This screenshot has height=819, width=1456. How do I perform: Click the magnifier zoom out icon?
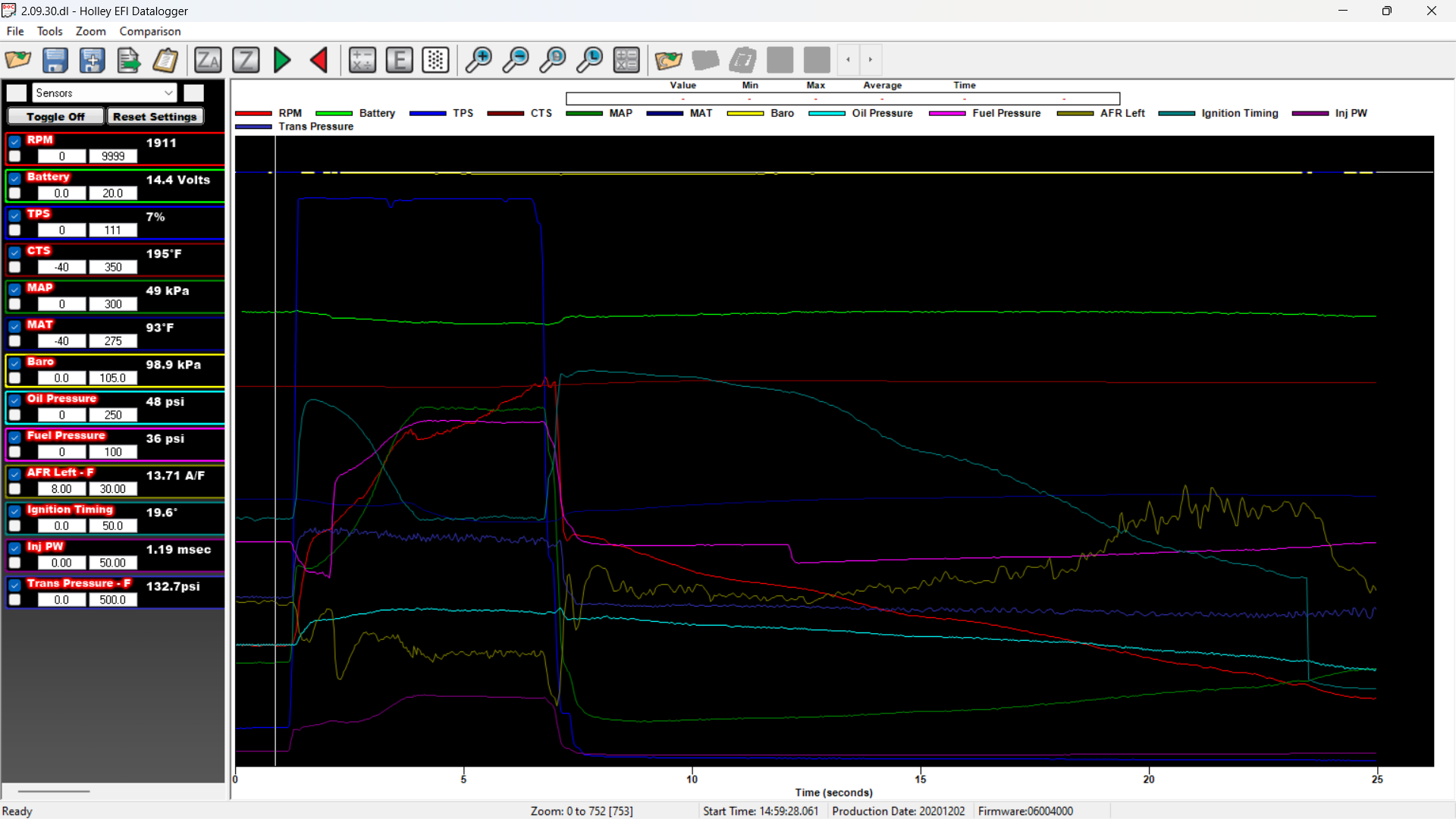pyautogui.click(x=516, y=60)
